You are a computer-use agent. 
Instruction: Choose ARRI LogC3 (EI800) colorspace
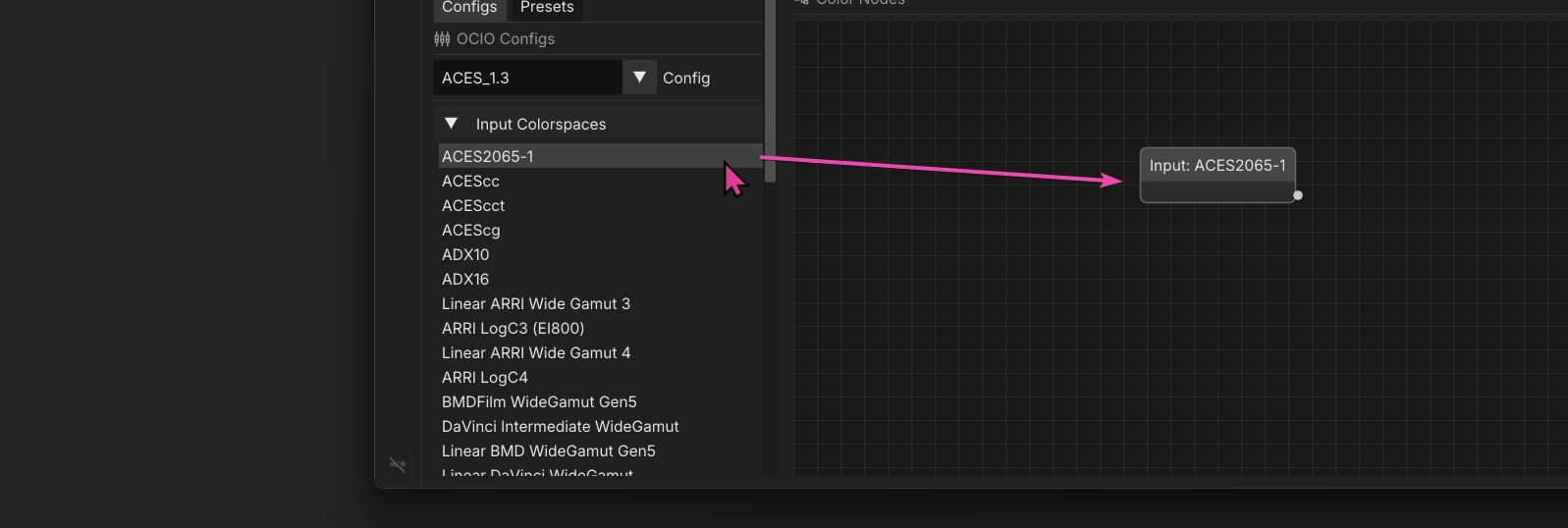tap(513, 329)
